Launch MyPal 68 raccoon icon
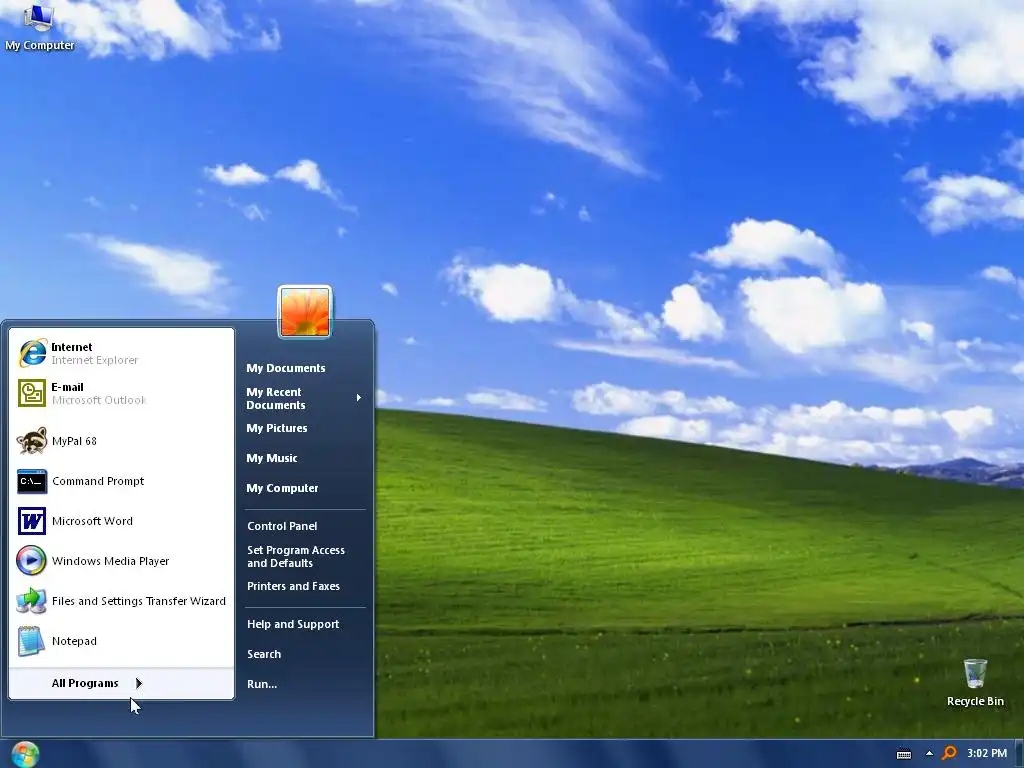 tap(32, 441)
